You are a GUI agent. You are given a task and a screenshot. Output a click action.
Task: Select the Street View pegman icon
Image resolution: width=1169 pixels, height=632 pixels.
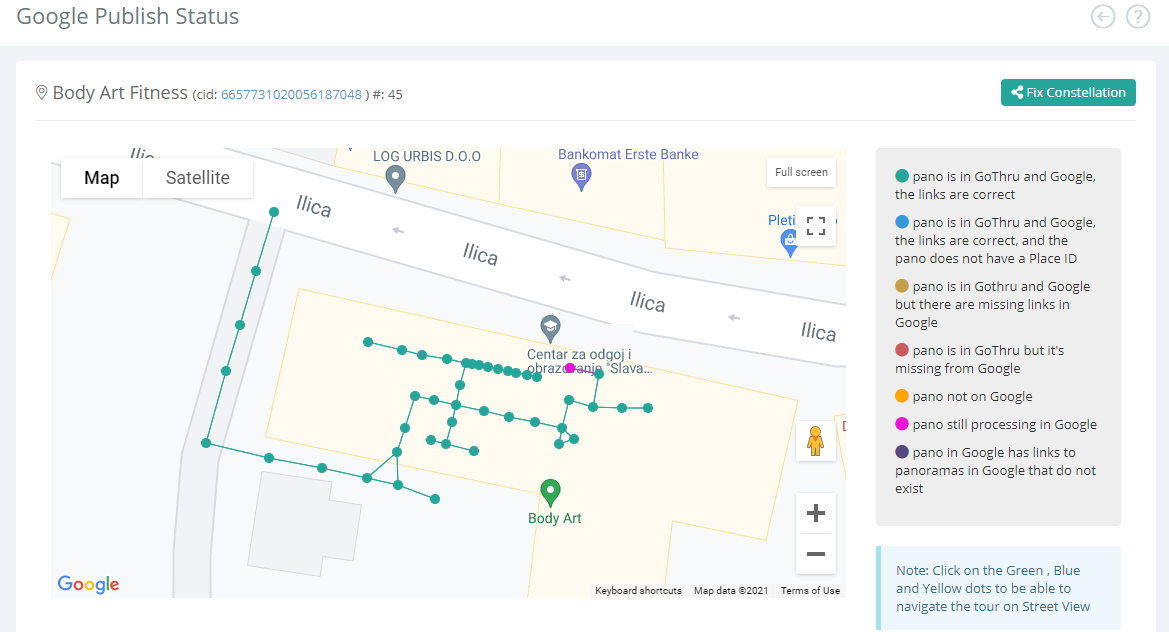tap(815, 440)
